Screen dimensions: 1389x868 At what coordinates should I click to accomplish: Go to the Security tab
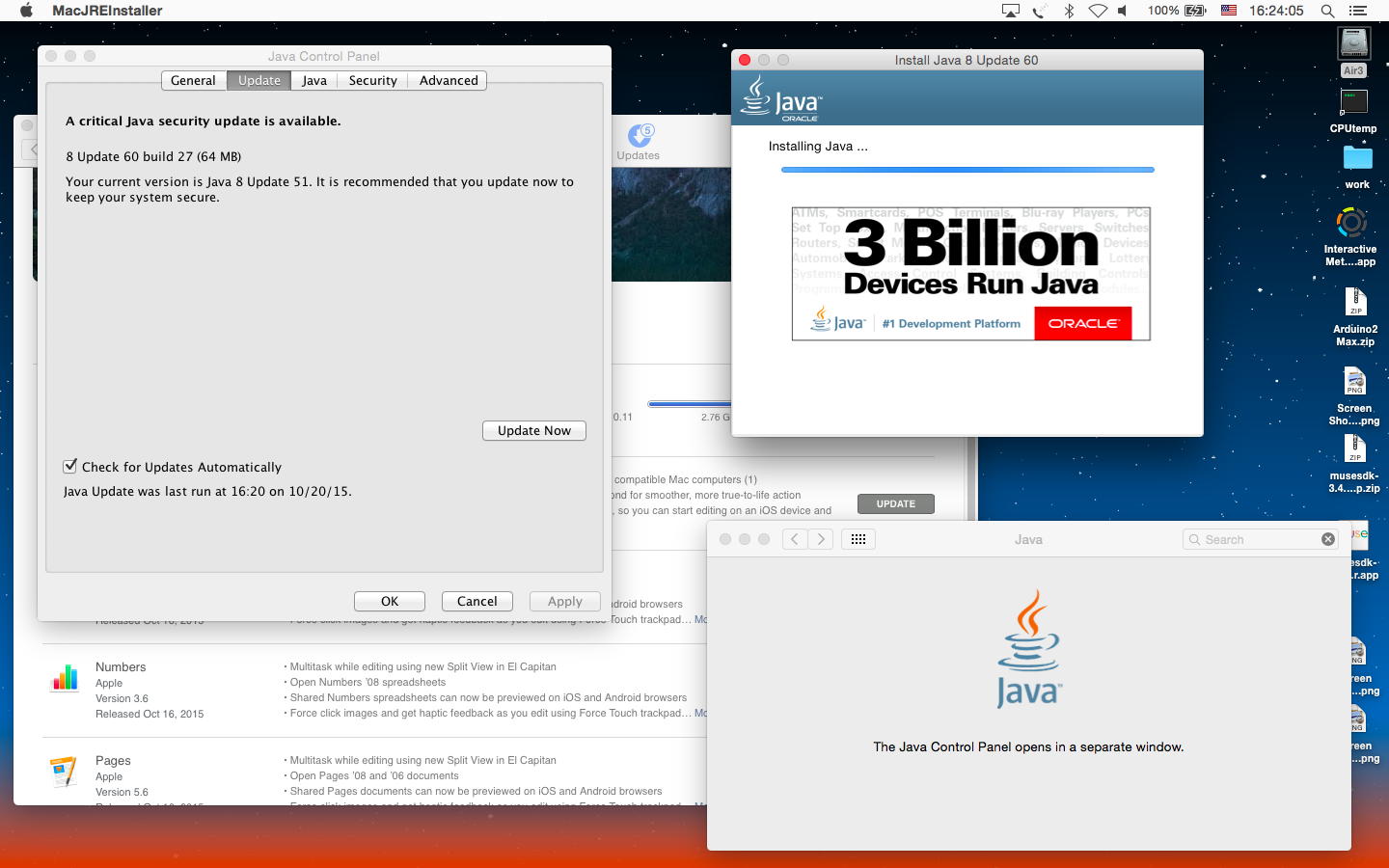[x=372, y=80]
